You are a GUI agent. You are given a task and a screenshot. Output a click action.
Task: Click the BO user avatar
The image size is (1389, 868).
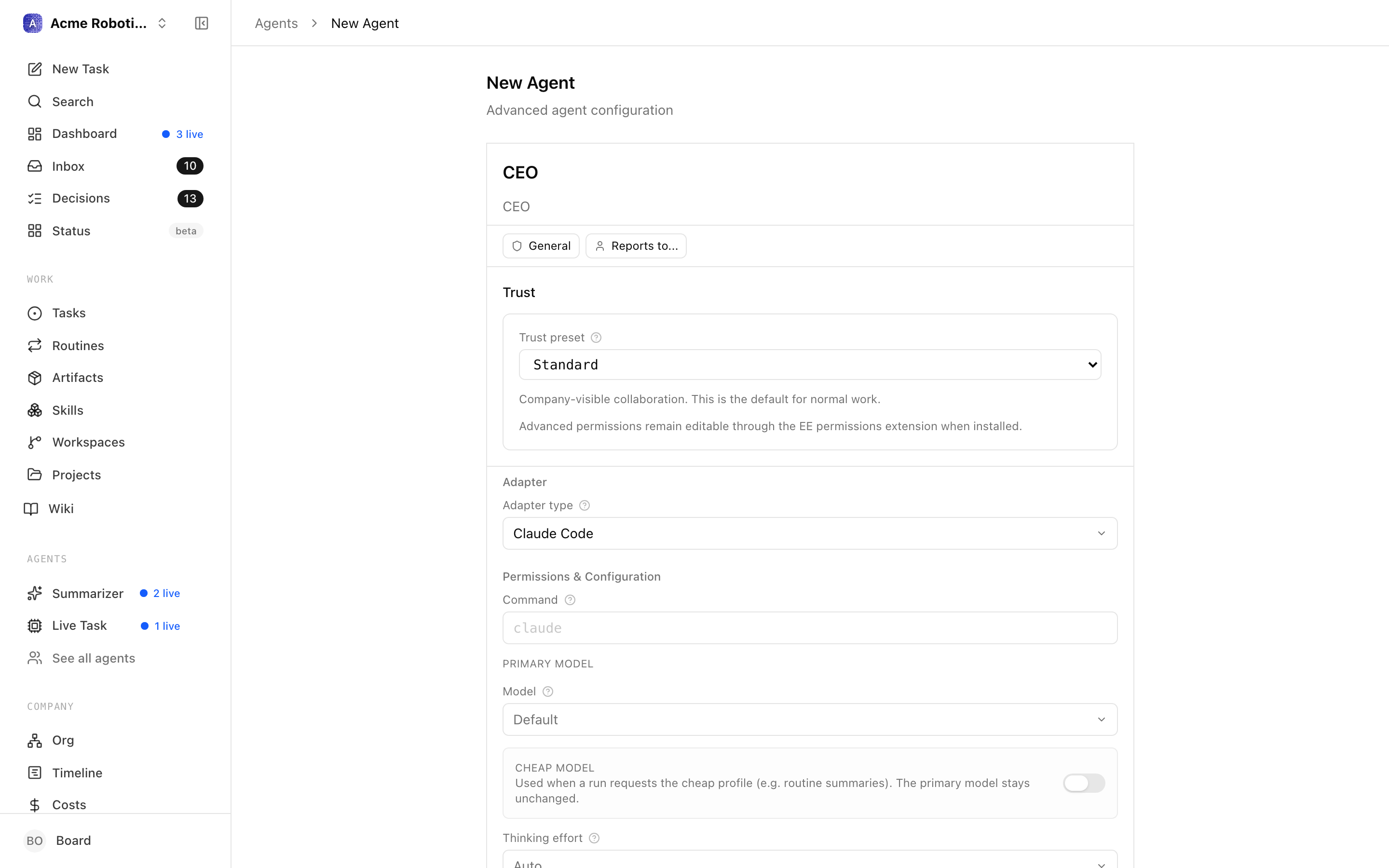click(34, 841)
